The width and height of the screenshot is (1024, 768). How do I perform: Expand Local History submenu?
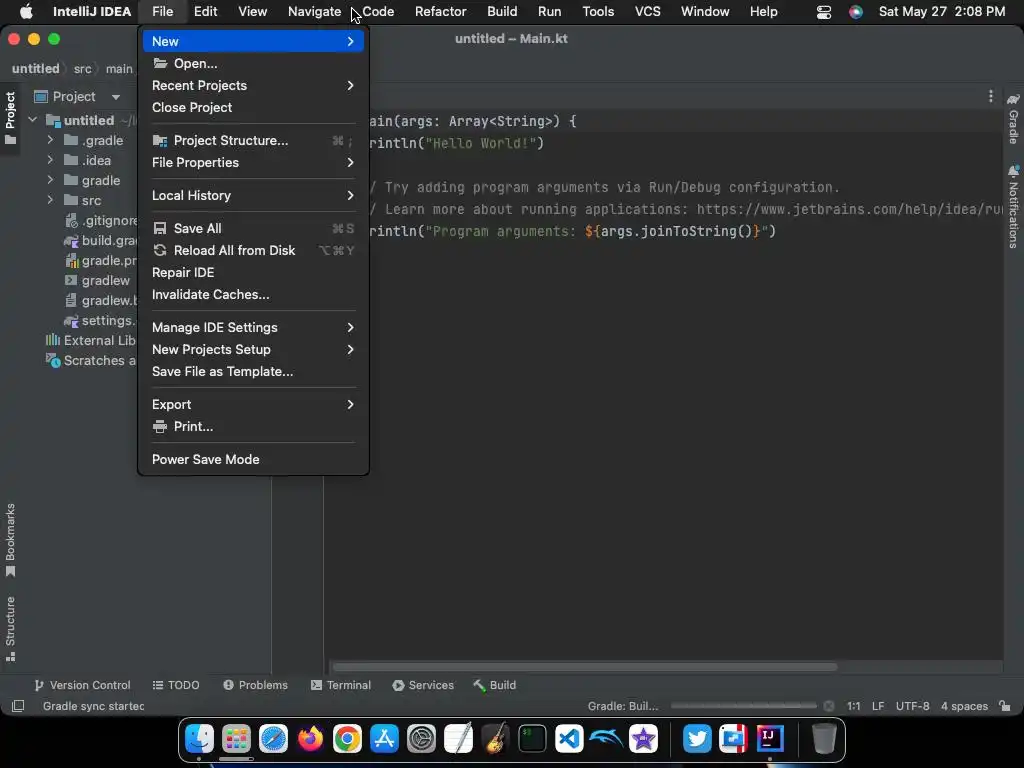(x=253, y=195)
